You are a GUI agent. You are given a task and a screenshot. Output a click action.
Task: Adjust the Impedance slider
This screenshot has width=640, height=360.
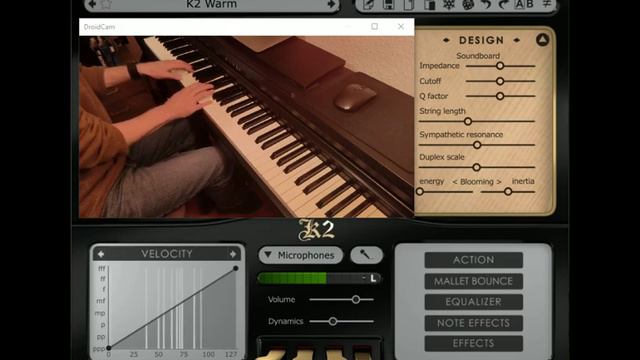(x=500, y=66)
